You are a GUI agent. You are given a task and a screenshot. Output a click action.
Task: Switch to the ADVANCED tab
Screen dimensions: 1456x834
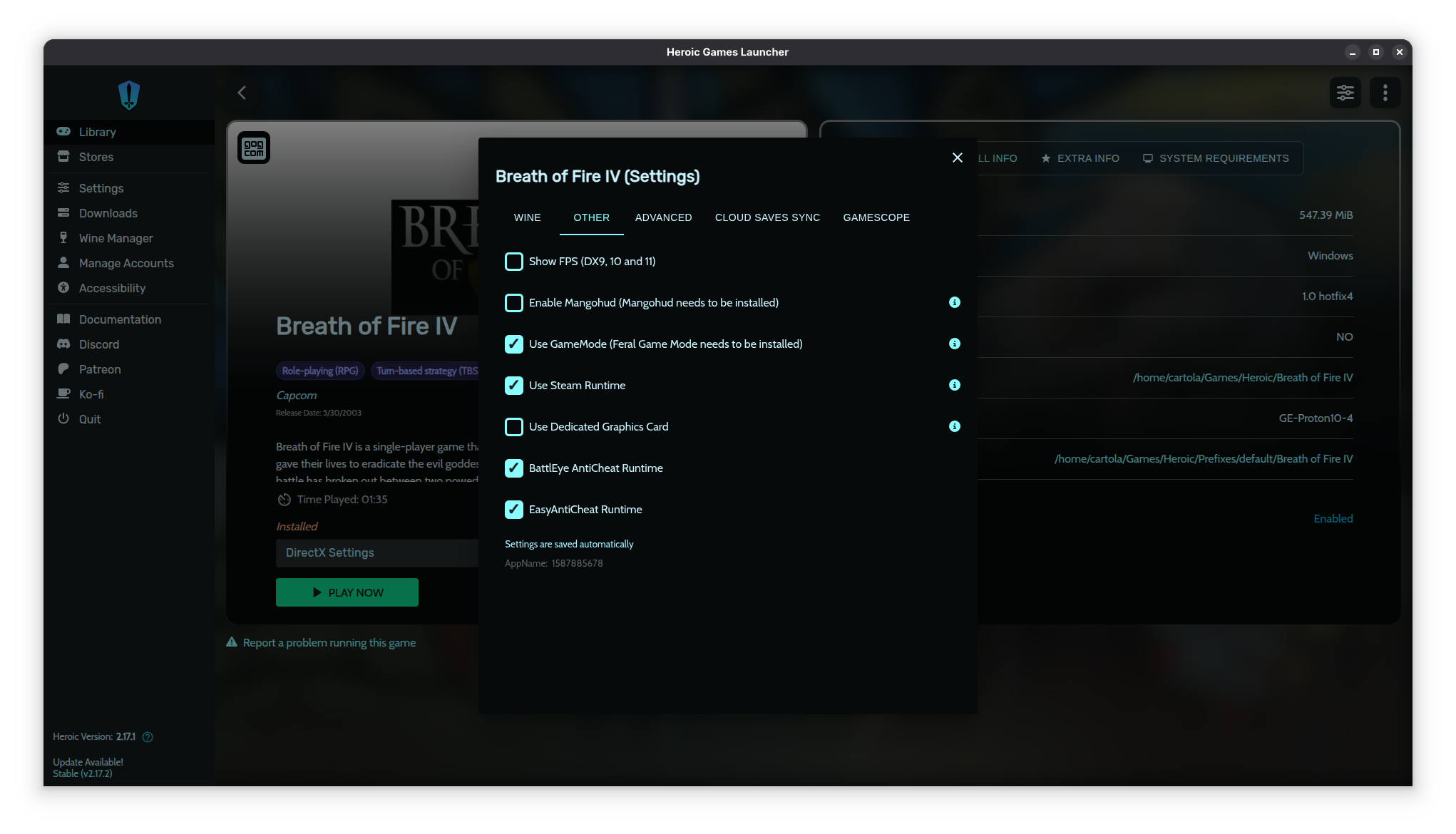[664, 217]
